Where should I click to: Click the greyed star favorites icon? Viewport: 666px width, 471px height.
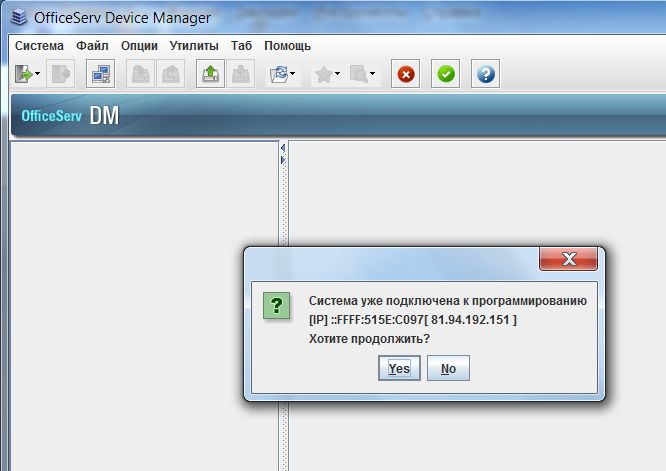tap(324, 74)
